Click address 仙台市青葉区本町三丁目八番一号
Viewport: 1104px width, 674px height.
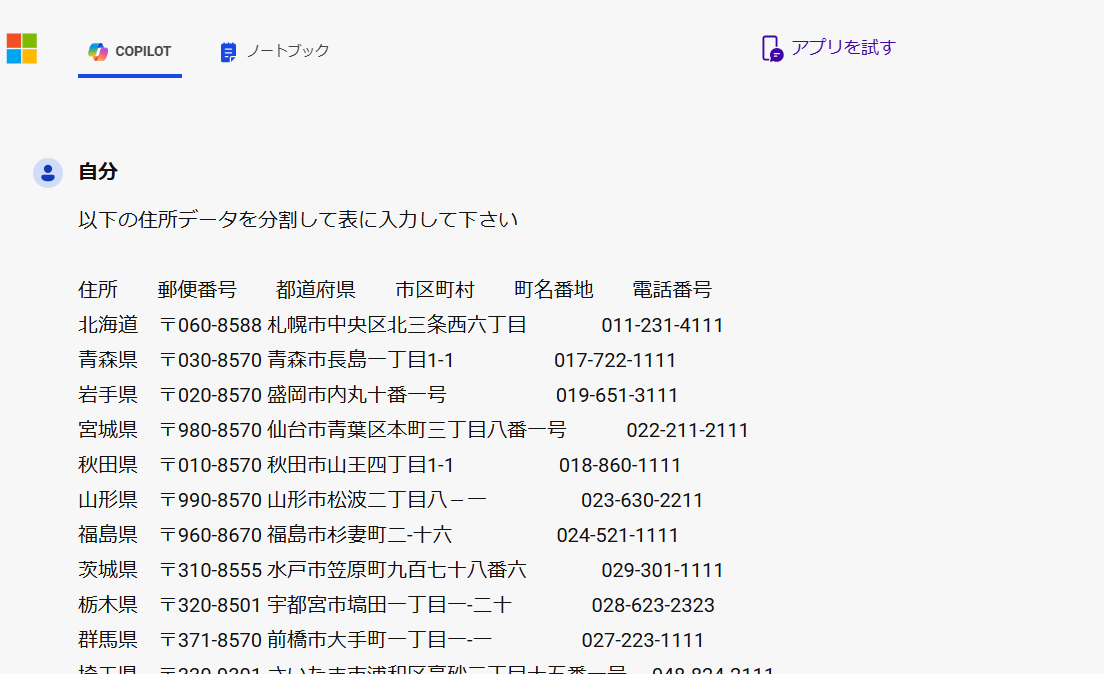417,430
